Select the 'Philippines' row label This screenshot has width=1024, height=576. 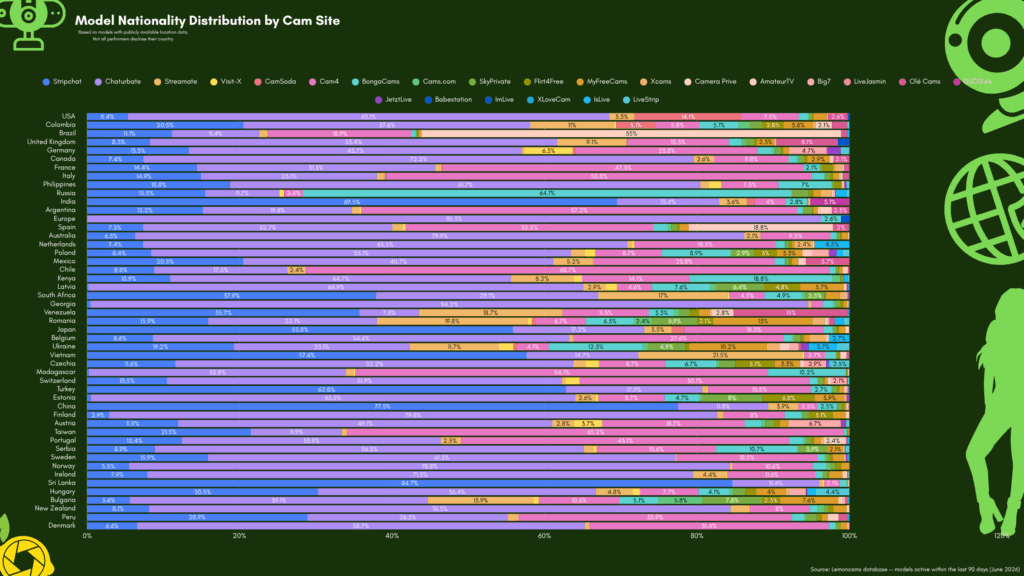tap(59, 184)
